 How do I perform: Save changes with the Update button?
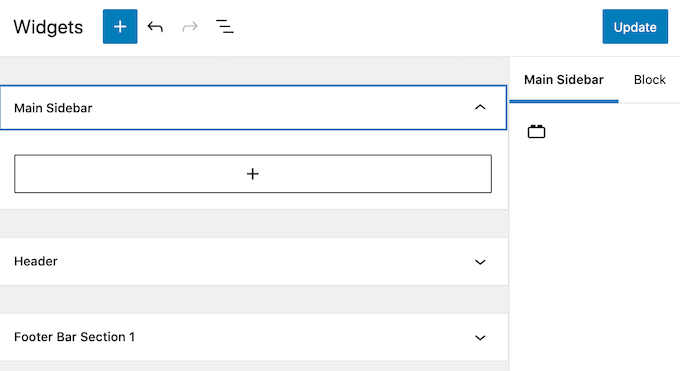point(635,26)
